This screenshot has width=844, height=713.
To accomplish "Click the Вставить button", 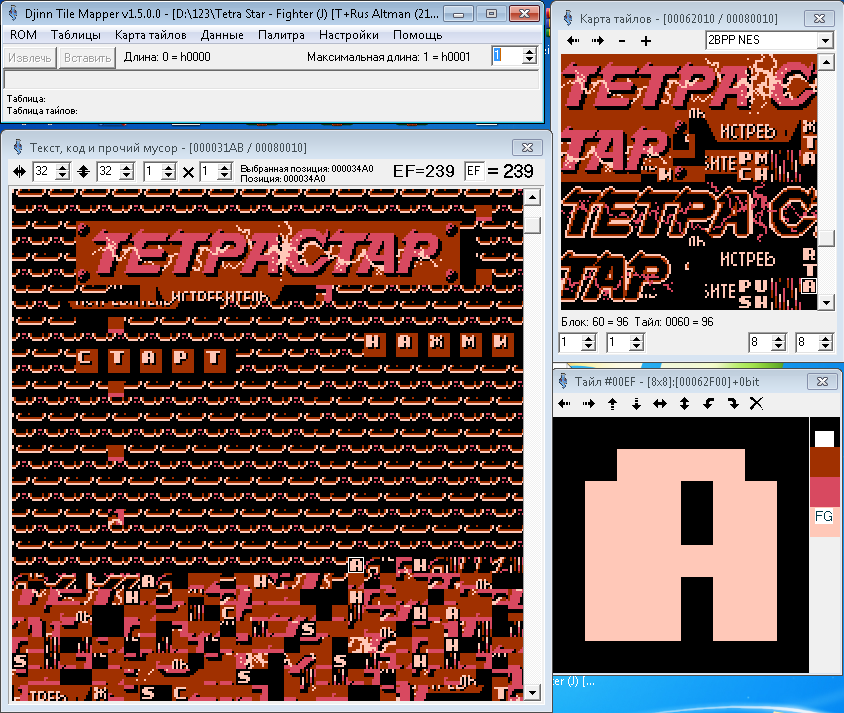I will (x=87, y=58).
